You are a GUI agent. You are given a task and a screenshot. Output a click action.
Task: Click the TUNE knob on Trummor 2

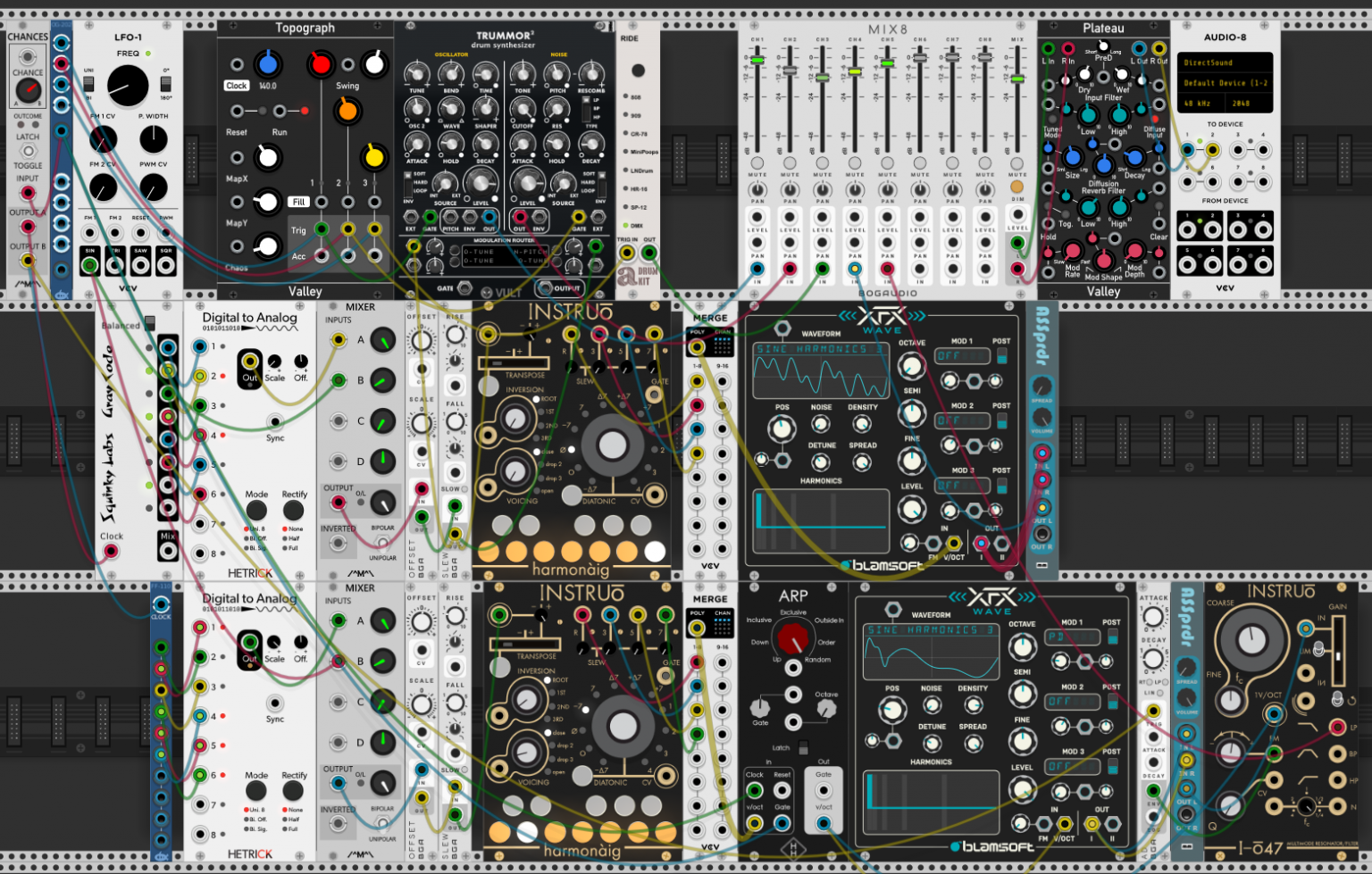[x=416, y=74]
